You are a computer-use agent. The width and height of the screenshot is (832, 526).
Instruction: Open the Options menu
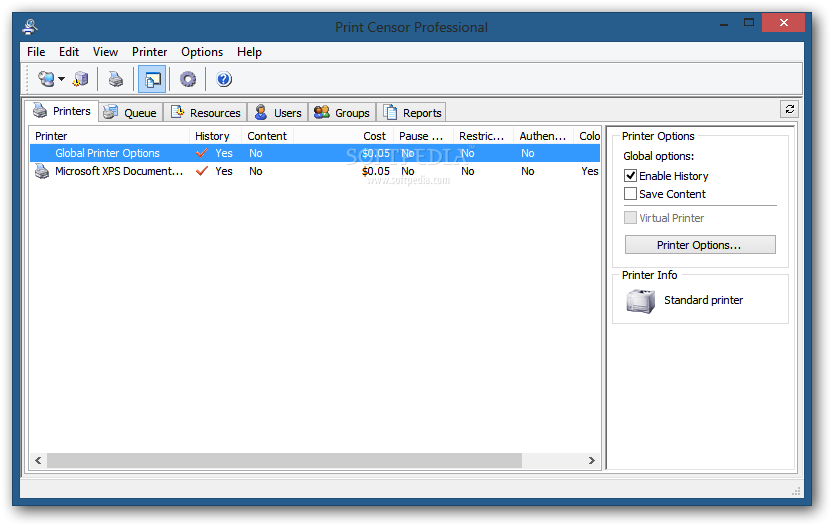pos(202,52)
